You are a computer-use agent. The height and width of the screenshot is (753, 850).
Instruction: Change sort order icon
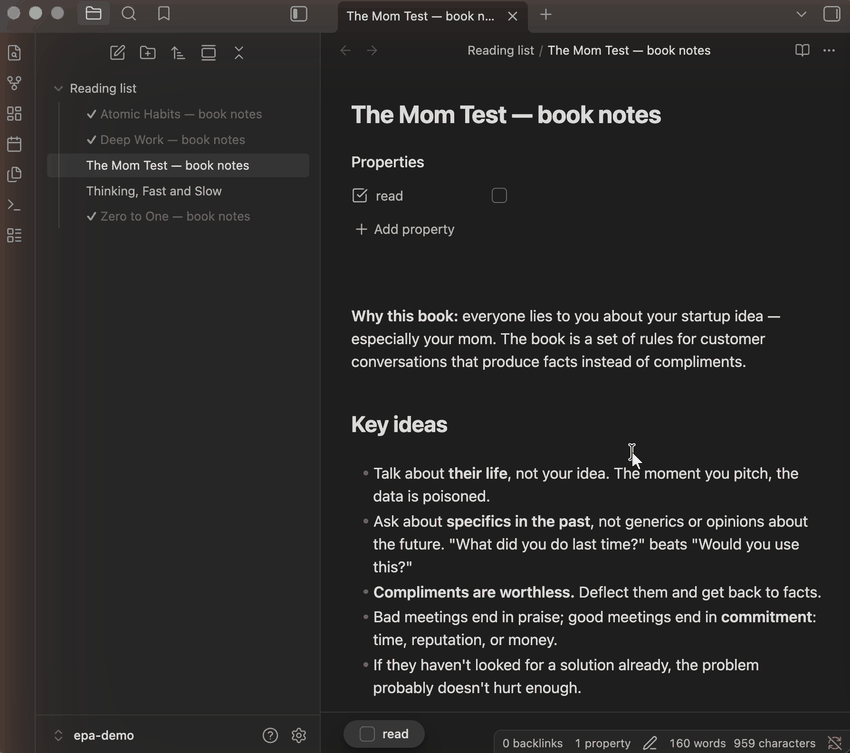[x=178, y=53]
